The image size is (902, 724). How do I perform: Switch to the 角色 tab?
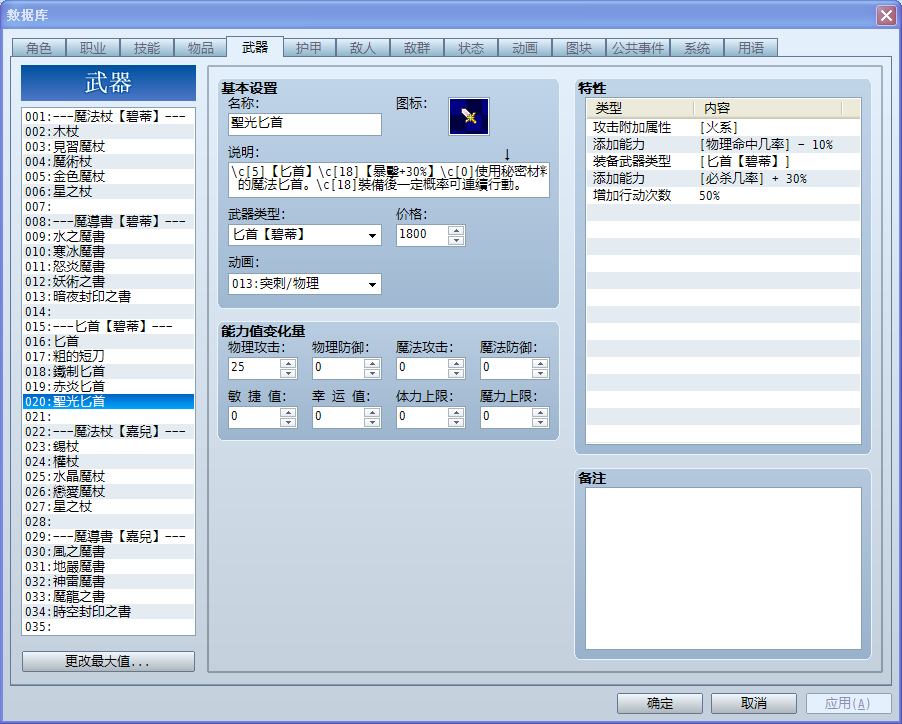(x=39, y=48)
